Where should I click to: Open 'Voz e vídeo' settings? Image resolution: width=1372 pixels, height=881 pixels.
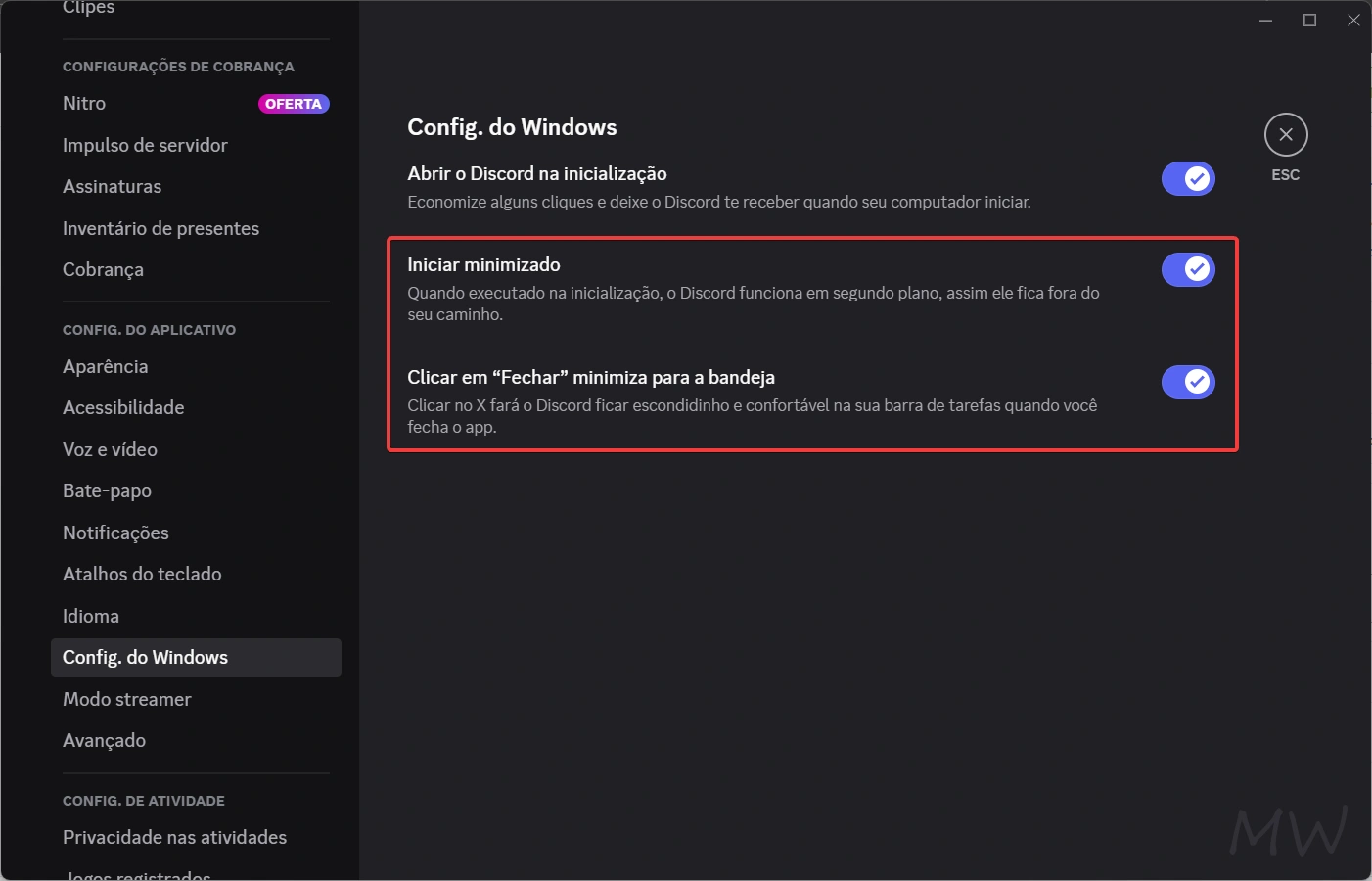click(110, 449)
